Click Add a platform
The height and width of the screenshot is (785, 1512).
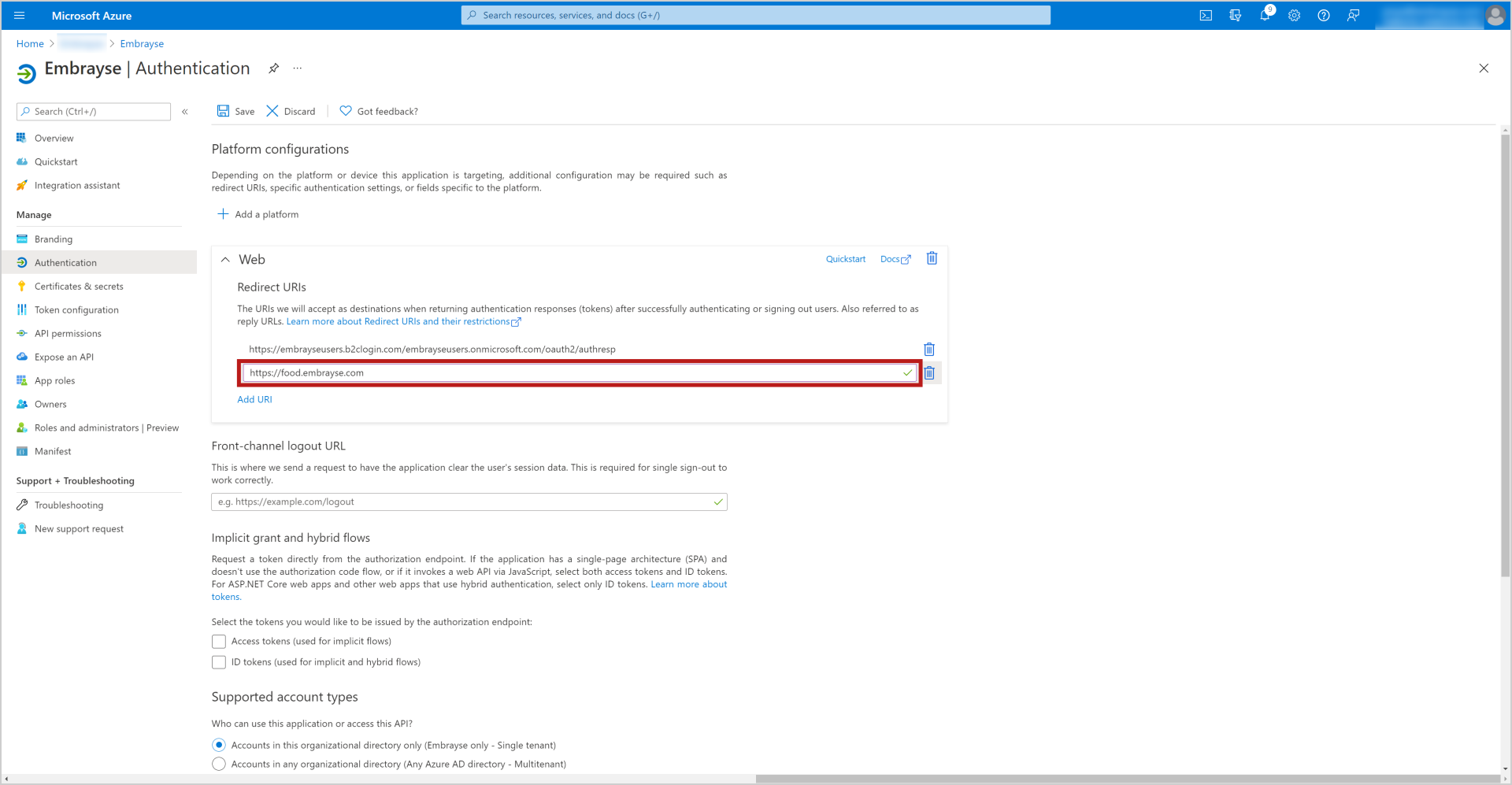258,214
